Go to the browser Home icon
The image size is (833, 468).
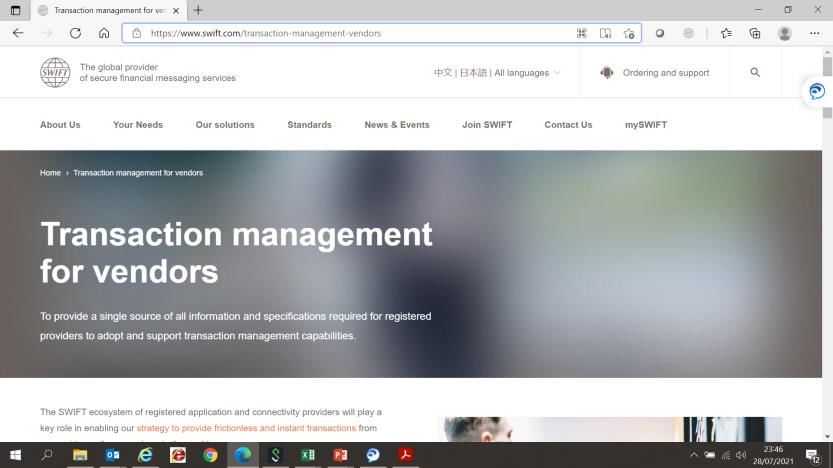click(x=104, y=33)
